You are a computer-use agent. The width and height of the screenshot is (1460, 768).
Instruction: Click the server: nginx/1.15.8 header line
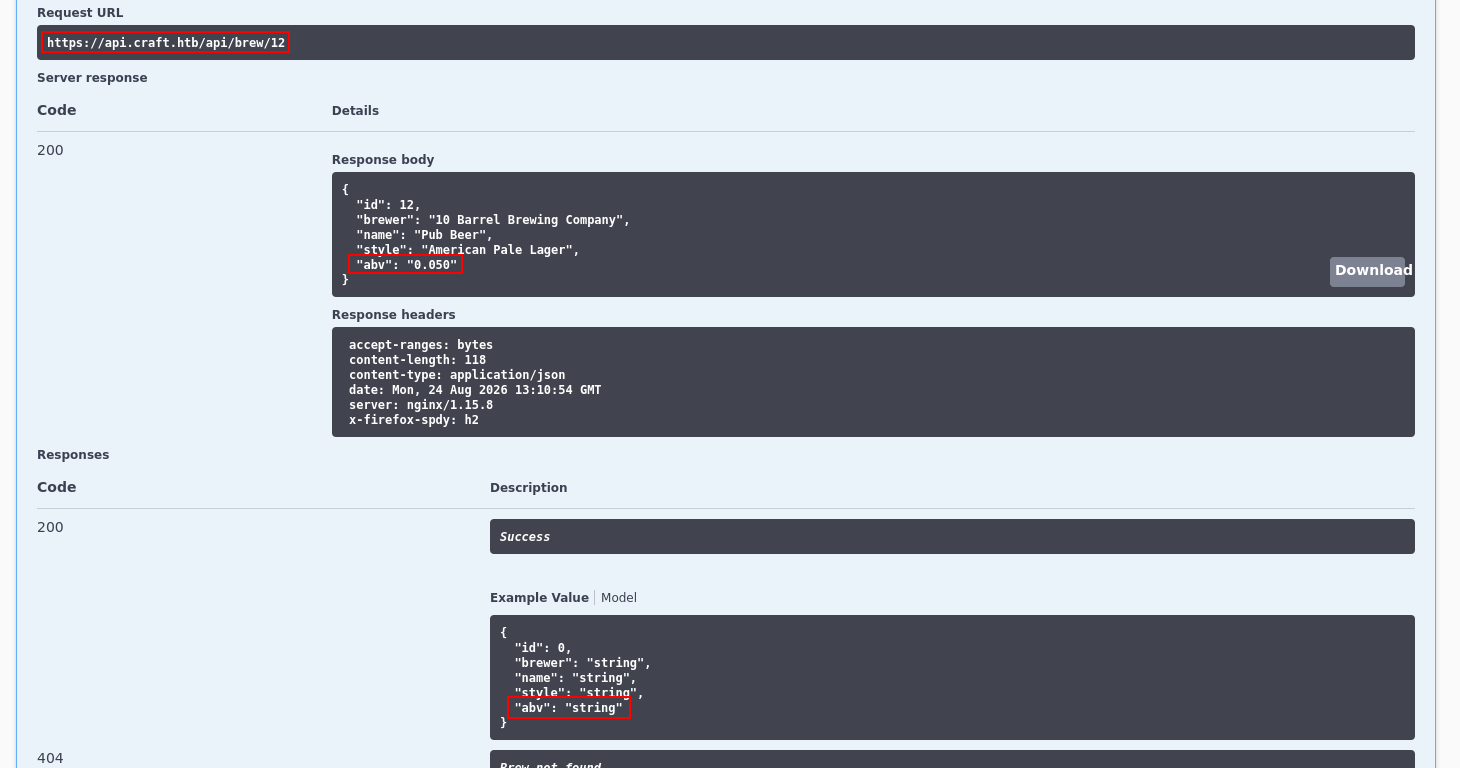[x=421, y=405]
